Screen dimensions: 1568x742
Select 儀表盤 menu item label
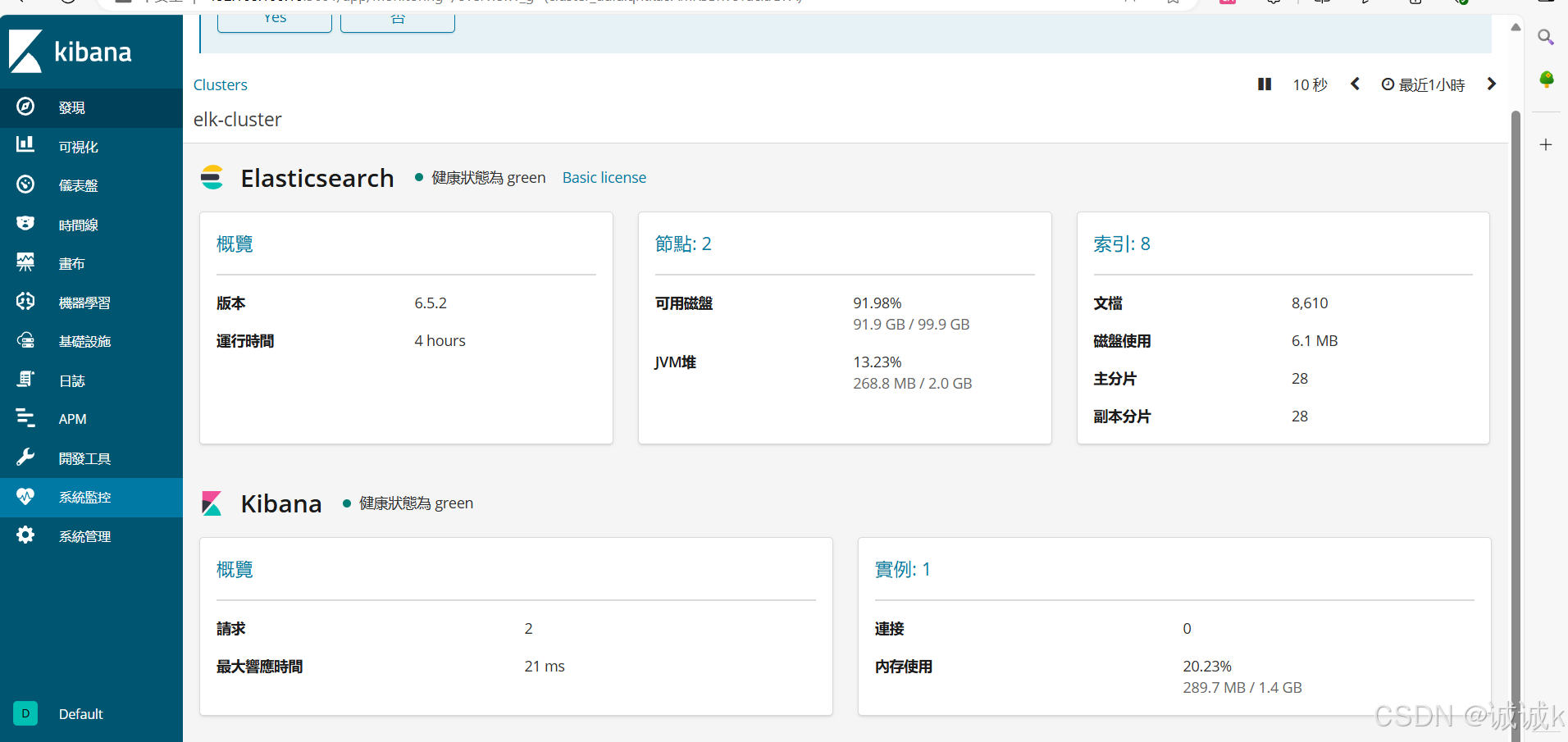click(79, 185)
